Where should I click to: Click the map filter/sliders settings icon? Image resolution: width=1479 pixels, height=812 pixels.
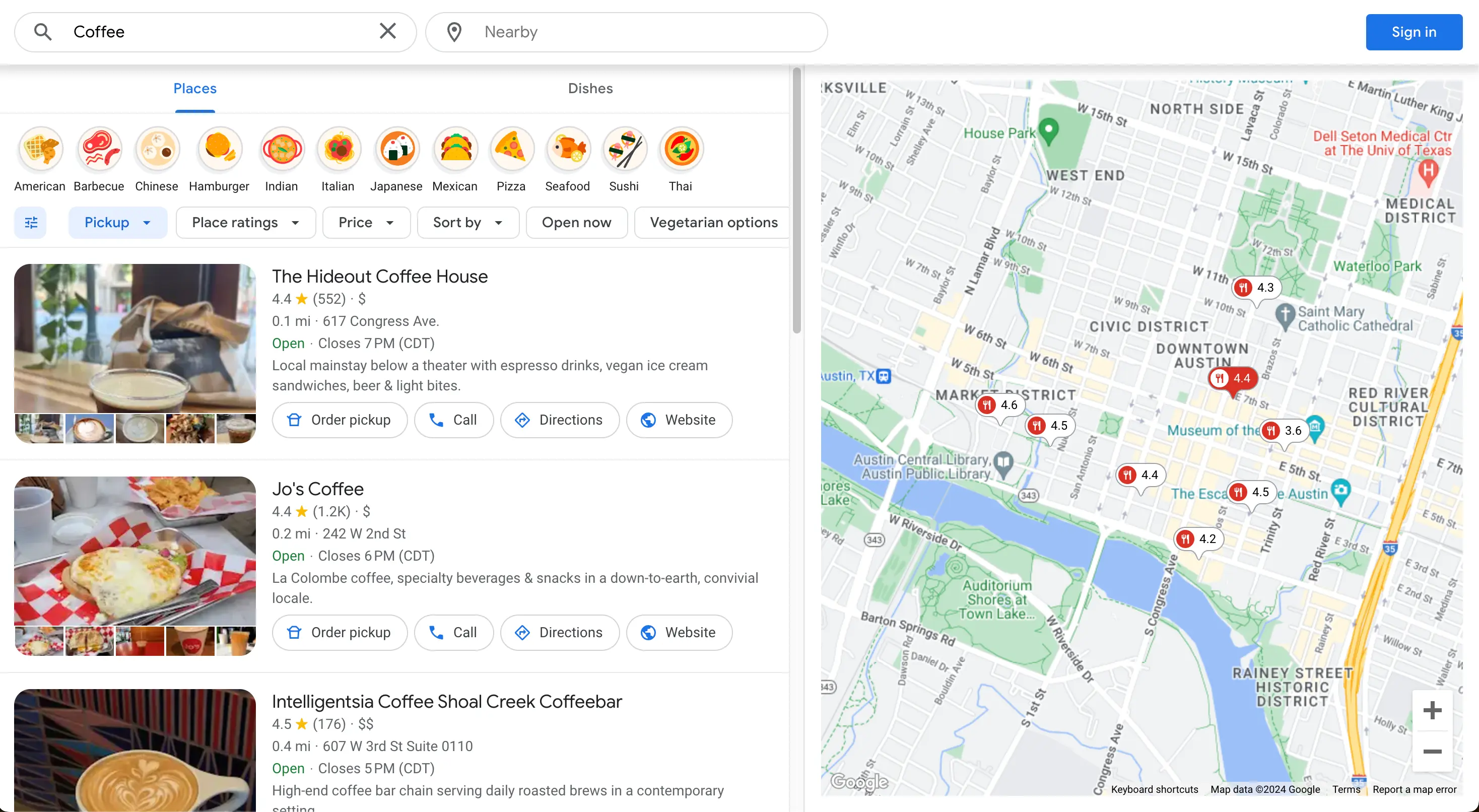tap(31, 222)
